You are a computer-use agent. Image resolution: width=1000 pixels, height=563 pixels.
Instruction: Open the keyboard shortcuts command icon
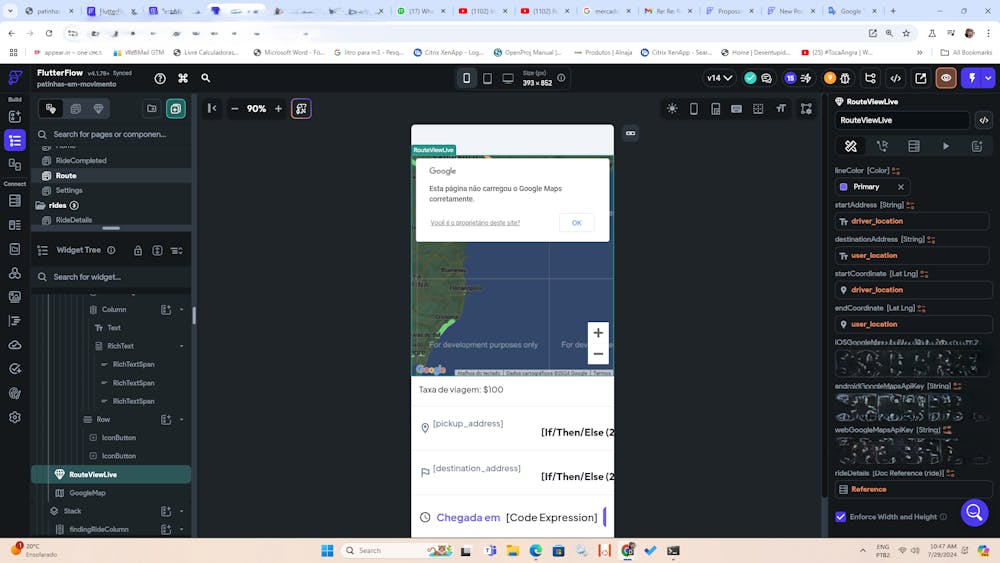(x=183, y=78)
